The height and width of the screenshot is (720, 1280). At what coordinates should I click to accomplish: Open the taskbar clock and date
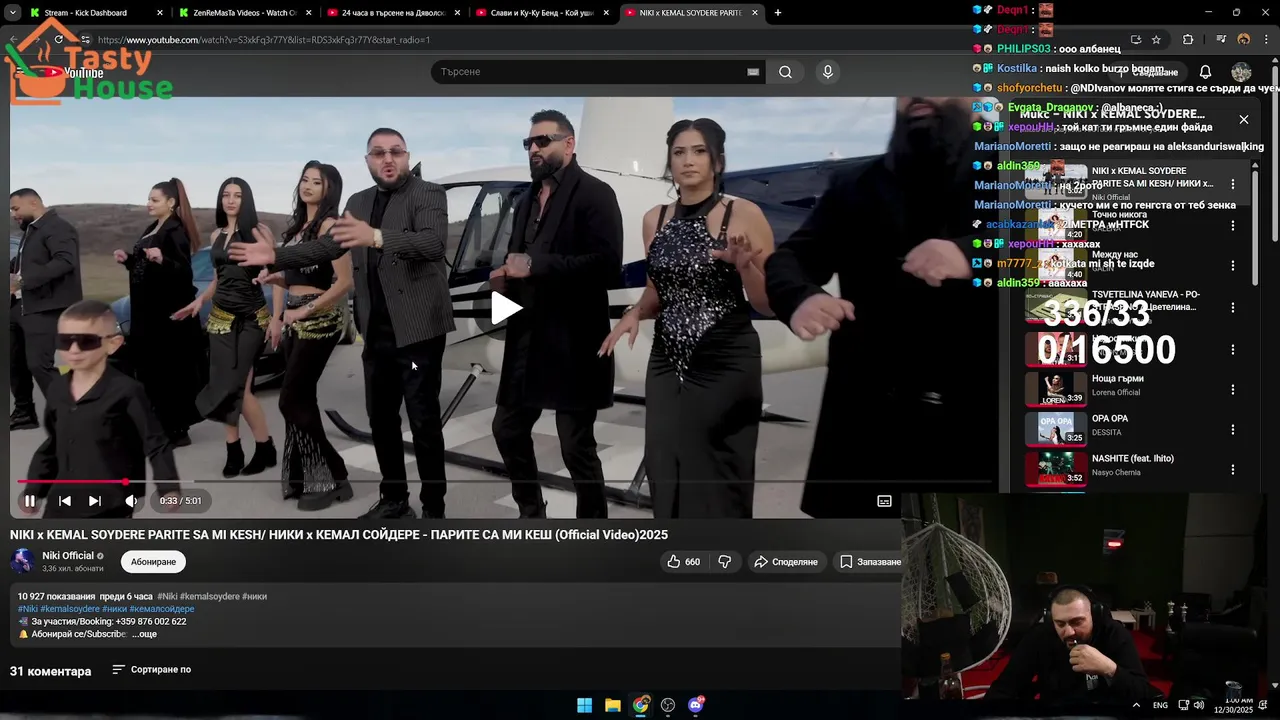1233,705
